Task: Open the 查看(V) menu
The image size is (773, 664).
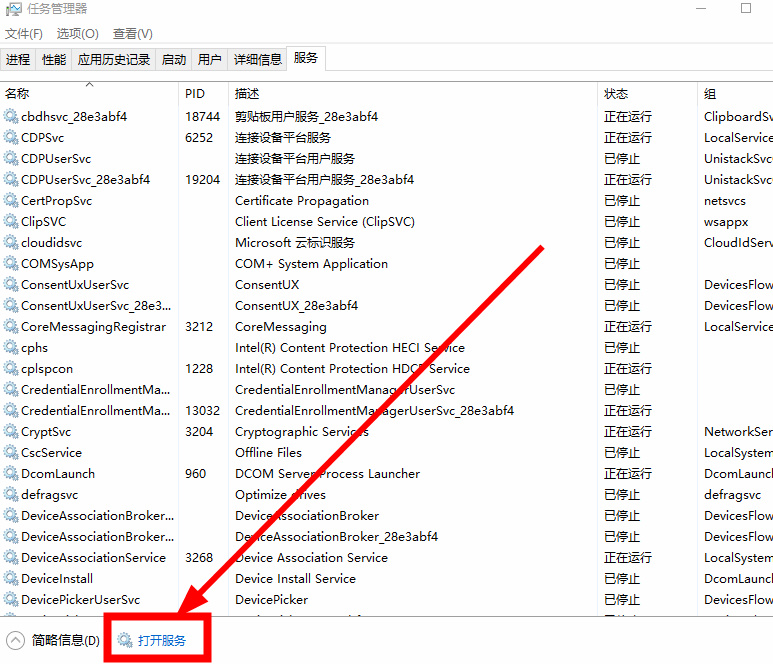Action: (132, 34)
